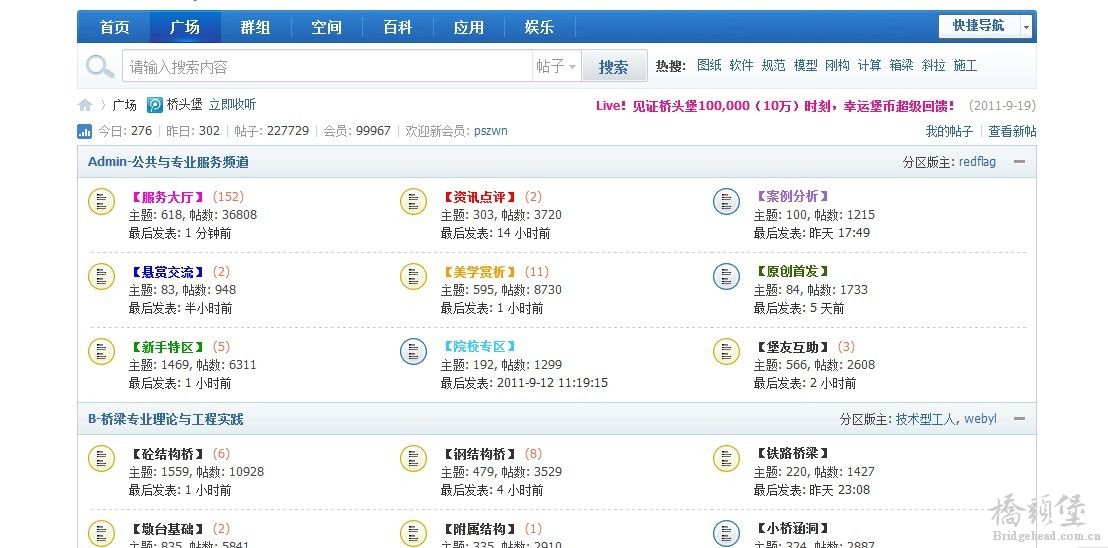
Task: Open the 应用 navigation tab
Action: click(x=468, y=28)
